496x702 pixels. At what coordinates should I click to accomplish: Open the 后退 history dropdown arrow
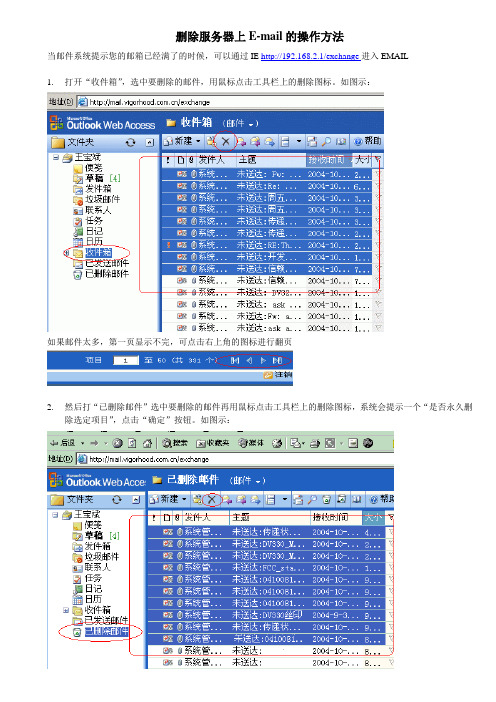click(82, 443)
